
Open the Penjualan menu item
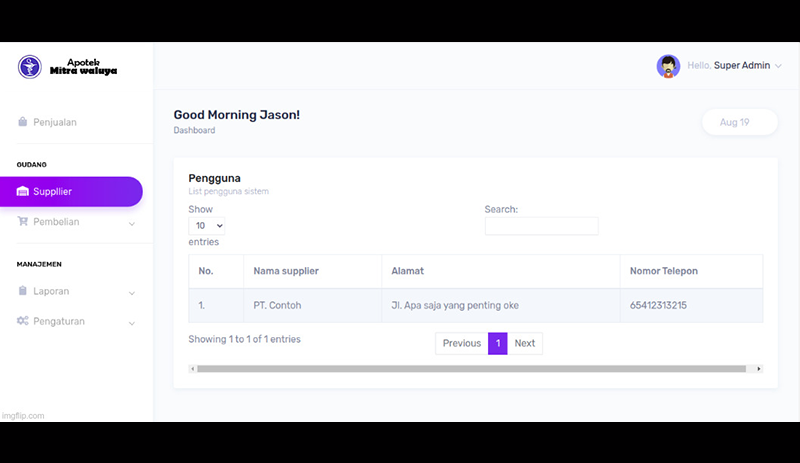pyautogui.click(x=55, y=122)
